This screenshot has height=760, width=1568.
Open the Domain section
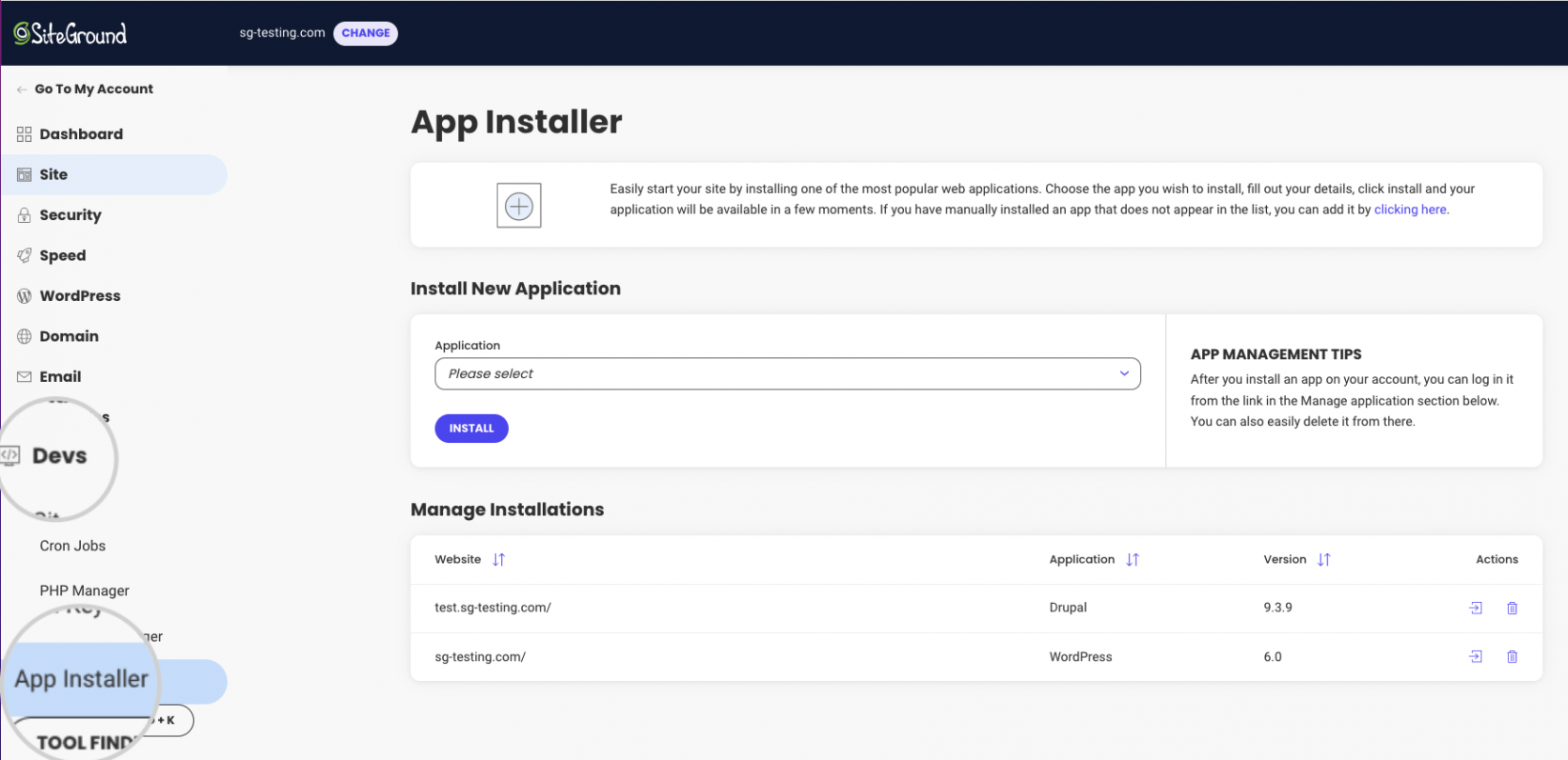69,336
